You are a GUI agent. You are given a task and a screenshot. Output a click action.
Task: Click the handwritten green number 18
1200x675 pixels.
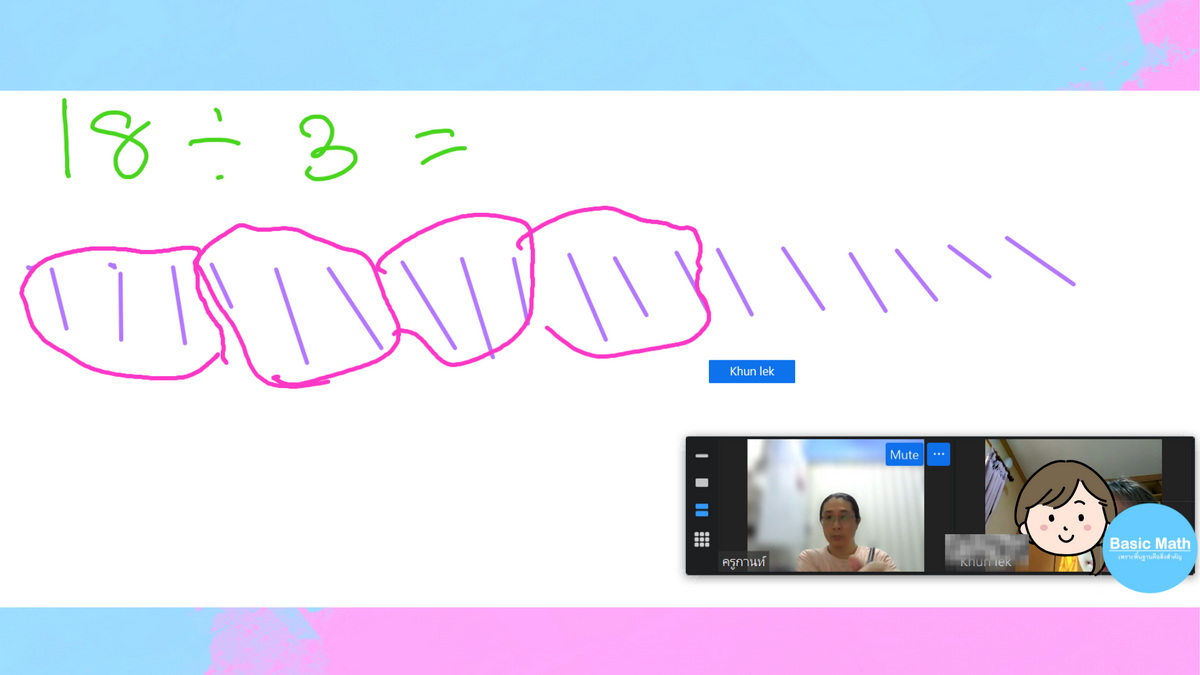pyautogui.click(x=105, y=140)
